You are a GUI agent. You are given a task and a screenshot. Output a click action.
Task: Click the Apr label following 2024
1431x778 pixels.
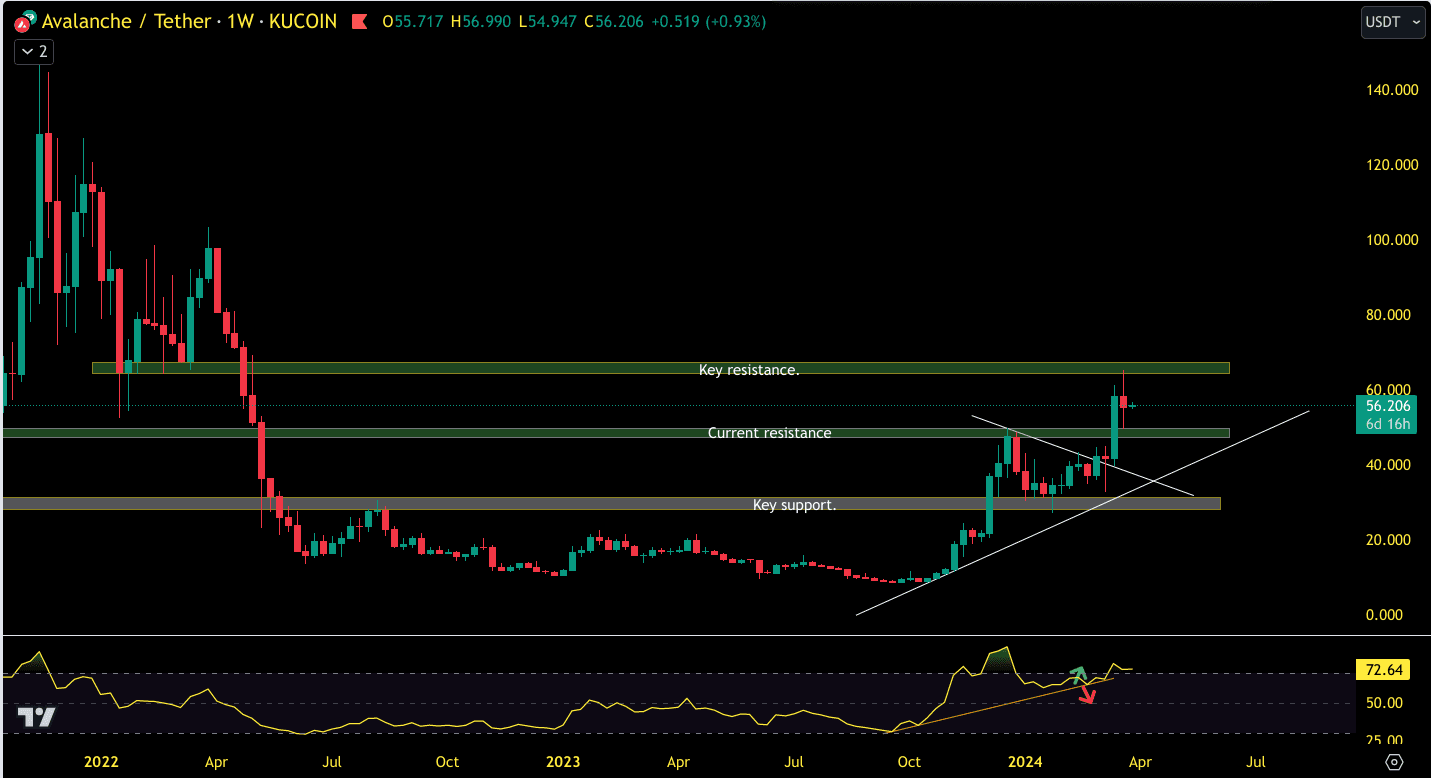(1140, 762)
